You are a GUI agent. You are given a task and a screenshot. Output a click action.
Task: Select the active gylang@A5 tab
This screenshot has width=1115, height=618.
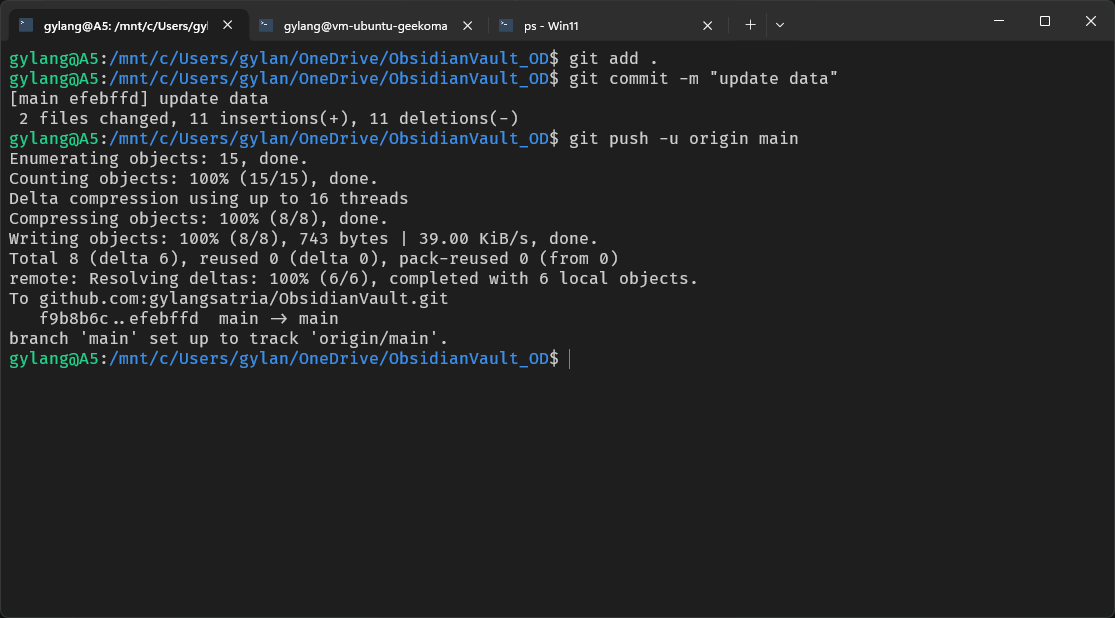pos(125,25)
